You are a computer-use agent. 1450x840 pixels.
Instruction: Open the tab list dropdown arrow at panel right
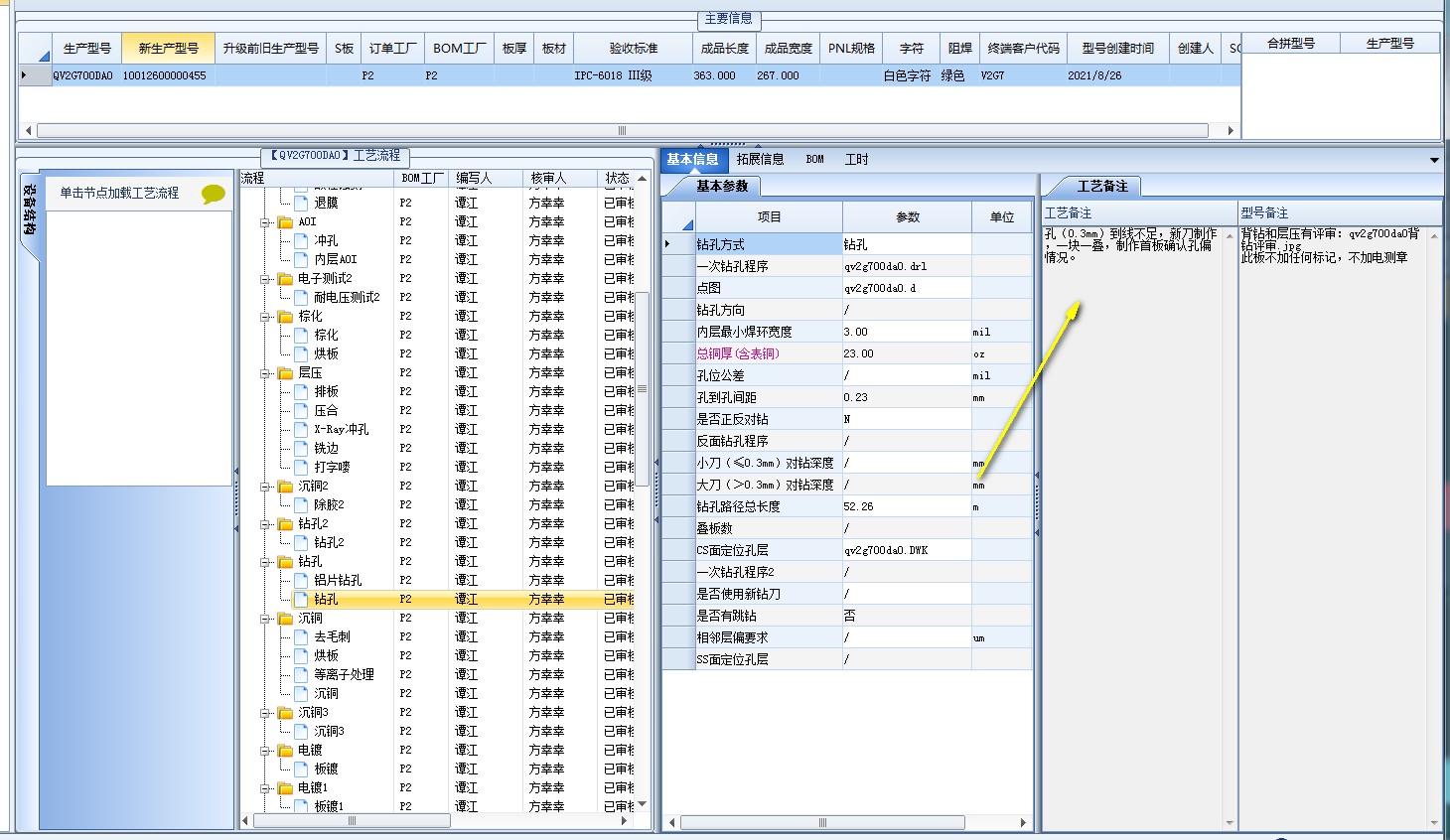[1434, 160]
